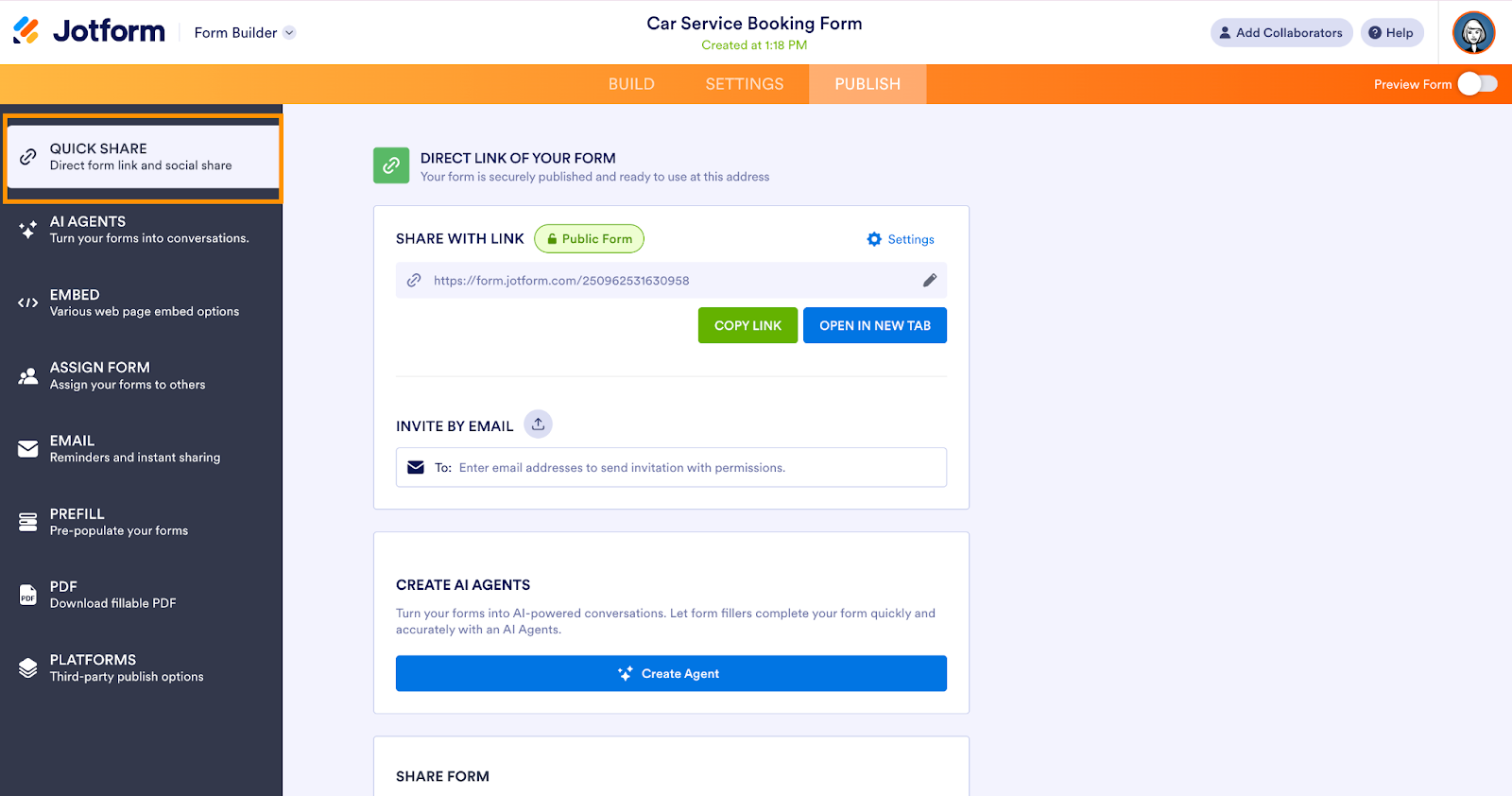Click the Create Agent button
1512x796 pixels.
coord(671,673)
